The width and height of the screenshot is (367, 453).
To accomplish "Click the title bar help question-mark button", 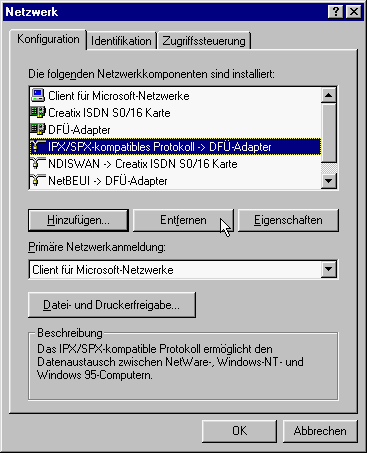I will coord(336,12).
